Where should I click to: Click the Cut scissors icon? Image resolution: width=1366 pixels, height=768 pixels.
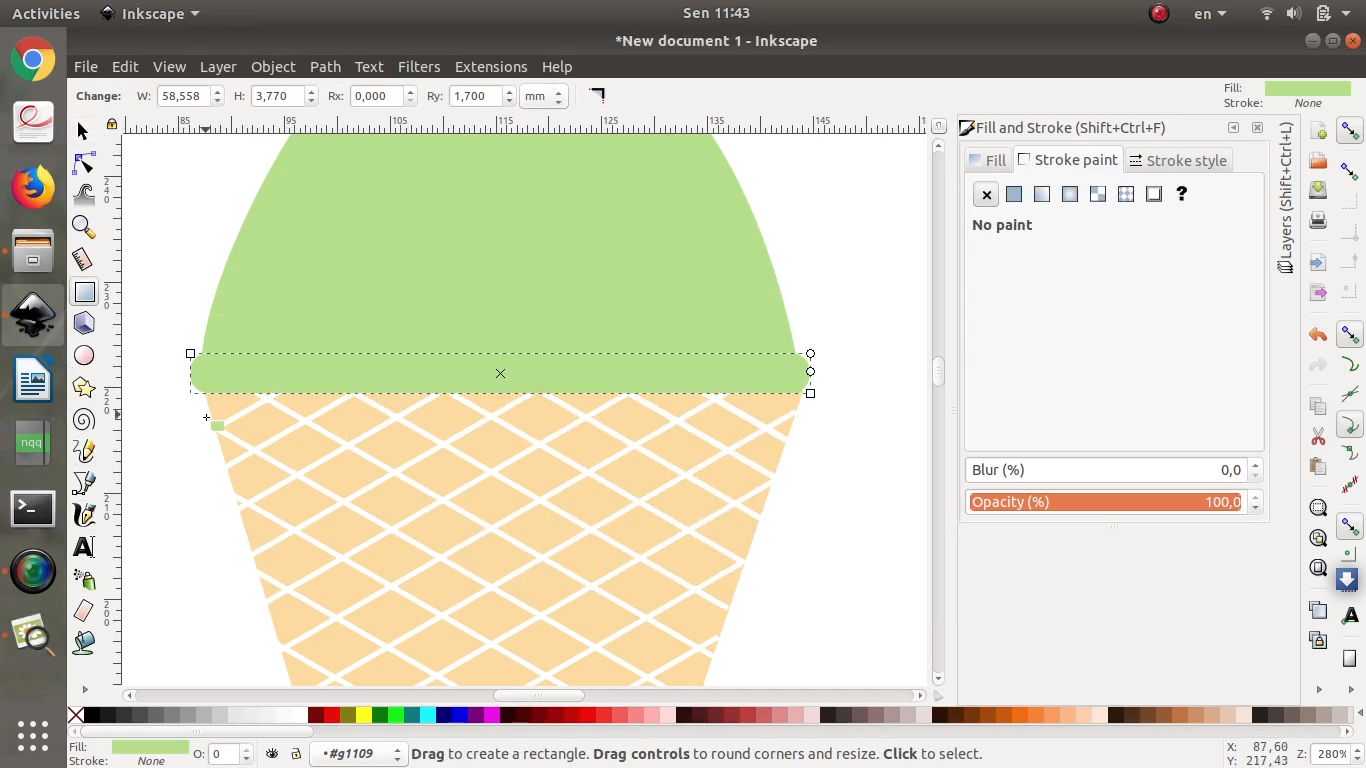pyautogui.click(x=1318, y=437)
